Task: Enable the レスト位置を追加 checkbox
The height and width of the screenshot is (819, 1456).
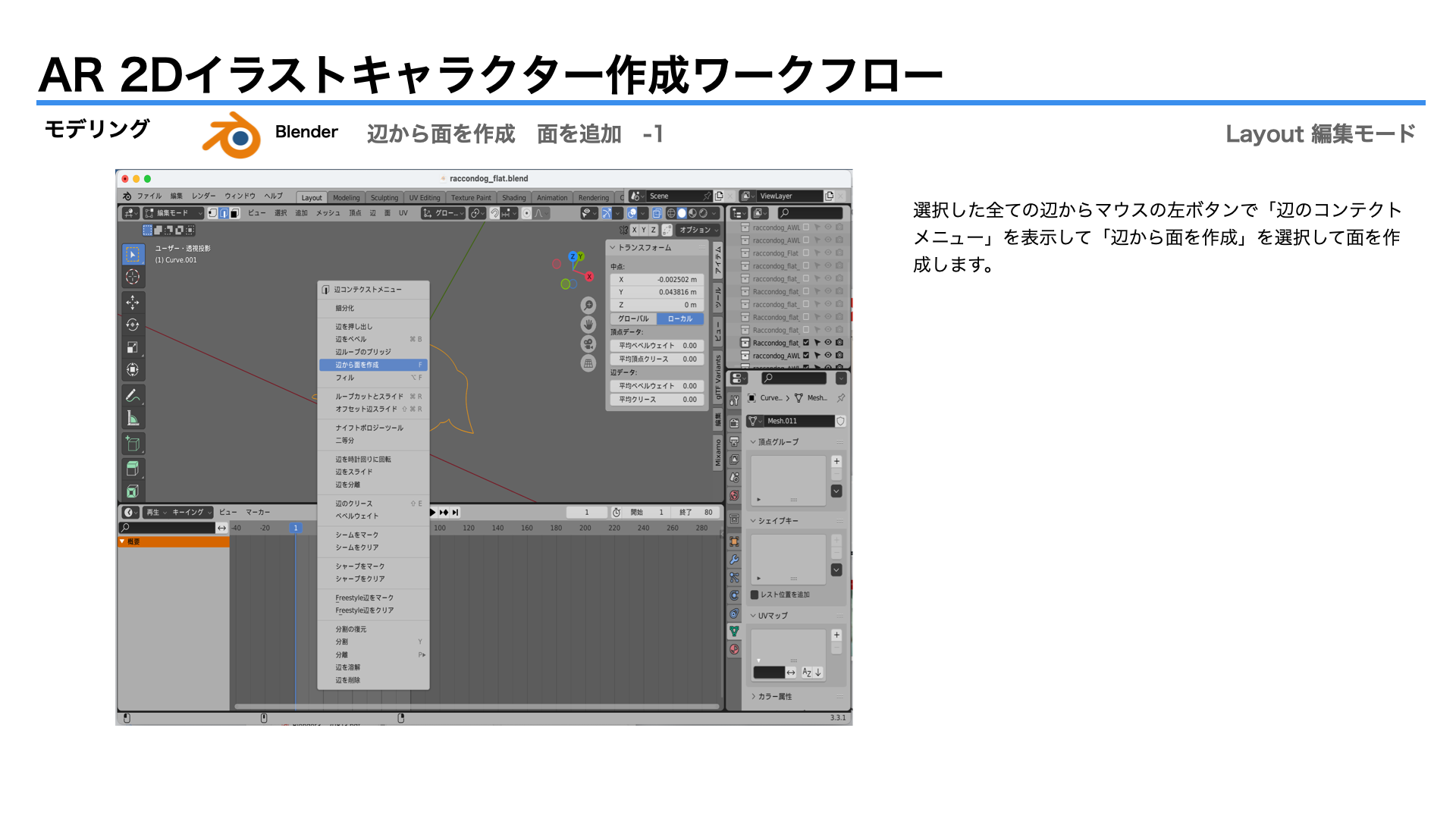Action: (755, 595)
